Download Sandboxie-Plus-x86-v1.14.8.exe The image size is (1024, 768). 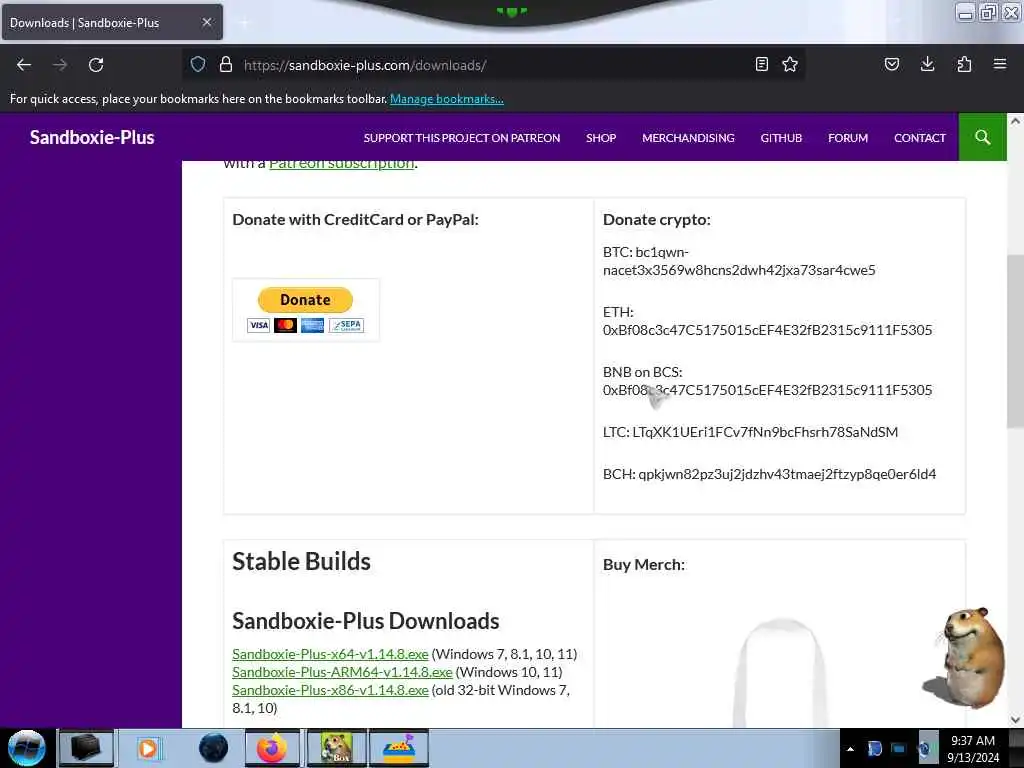tap(330, 690)
